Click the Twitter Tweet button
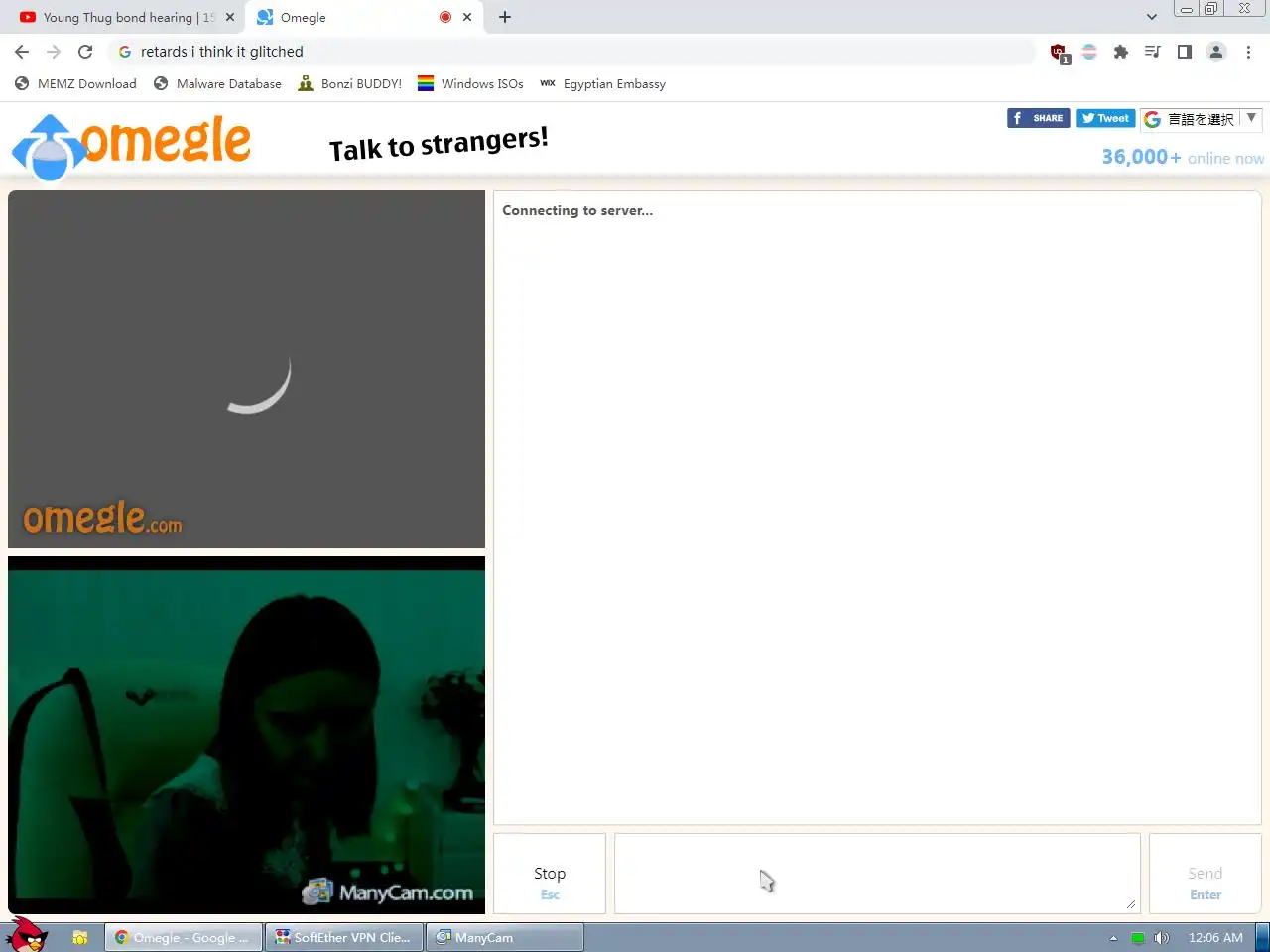 click(x=1105, y=118)
